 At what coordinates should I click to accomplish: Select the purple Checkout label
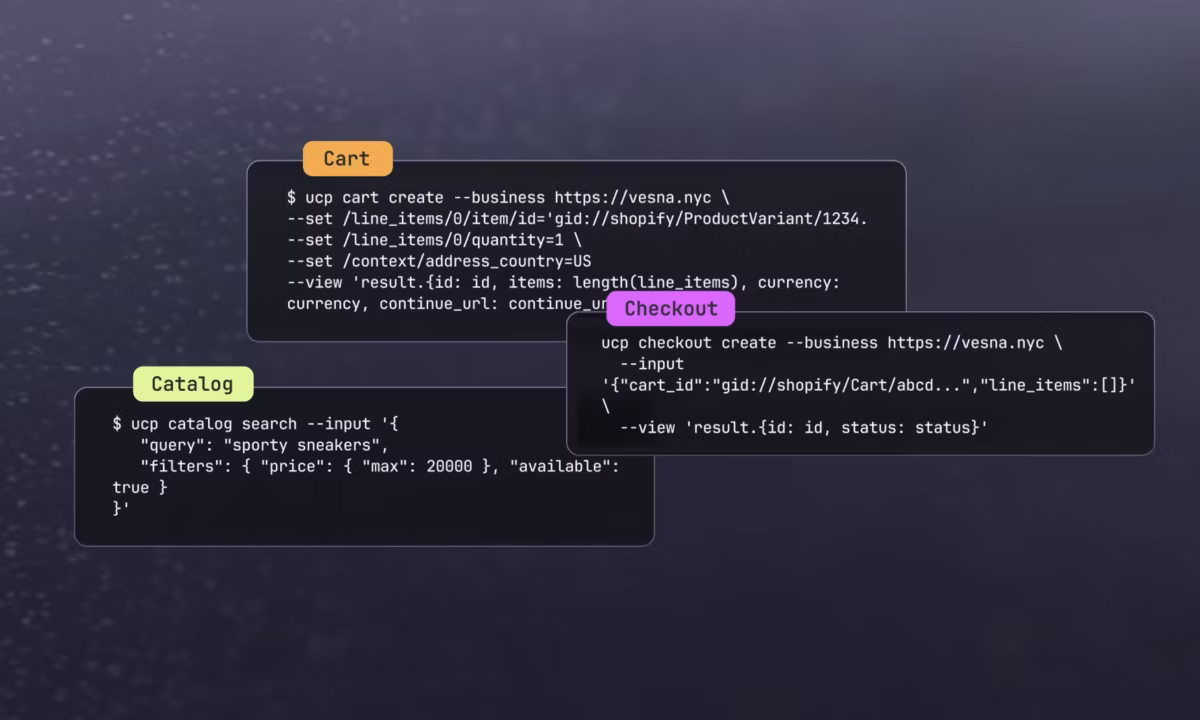[x=670, y=309]
